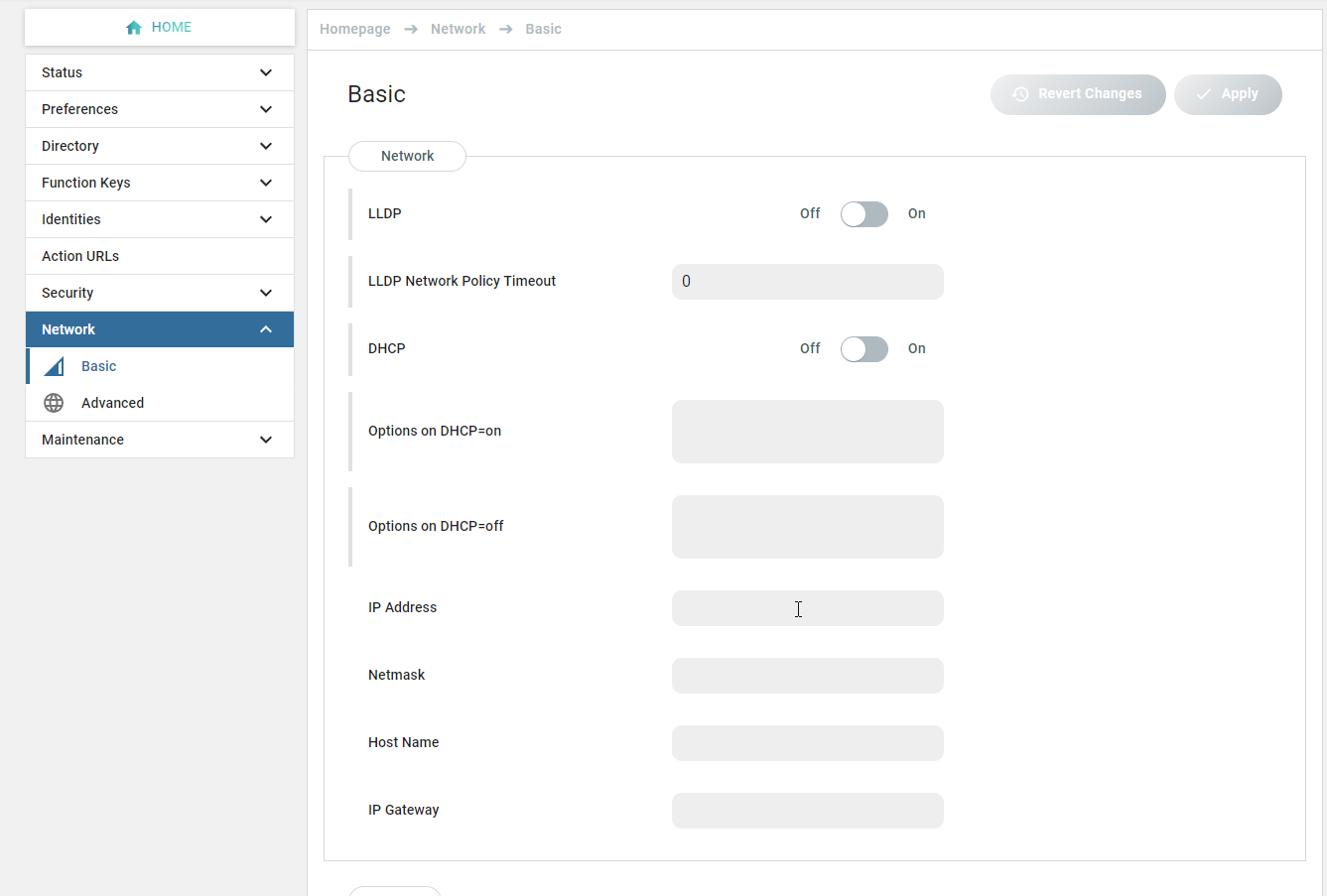Open the Directory menu item

160,146
